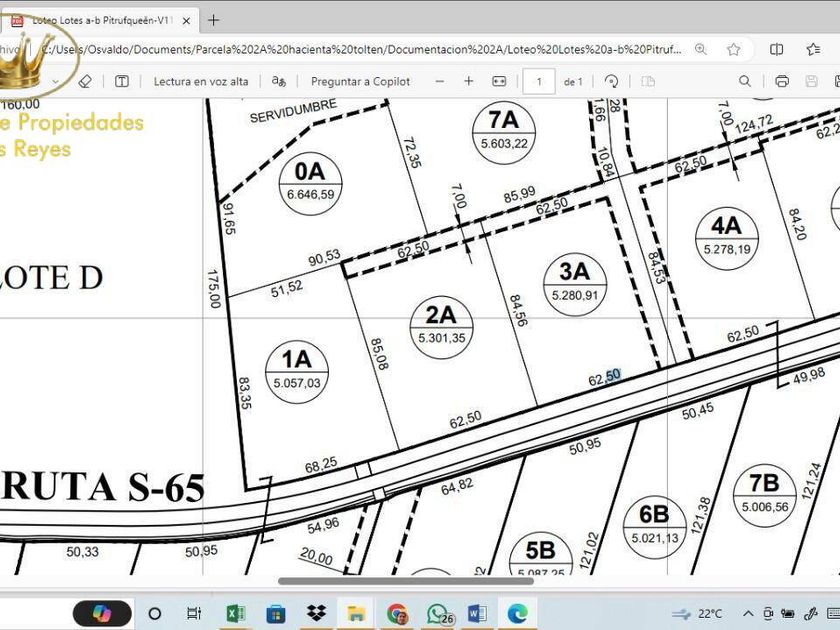
Task: Click Preguntar a Copilot
Action: coord(360,81)
